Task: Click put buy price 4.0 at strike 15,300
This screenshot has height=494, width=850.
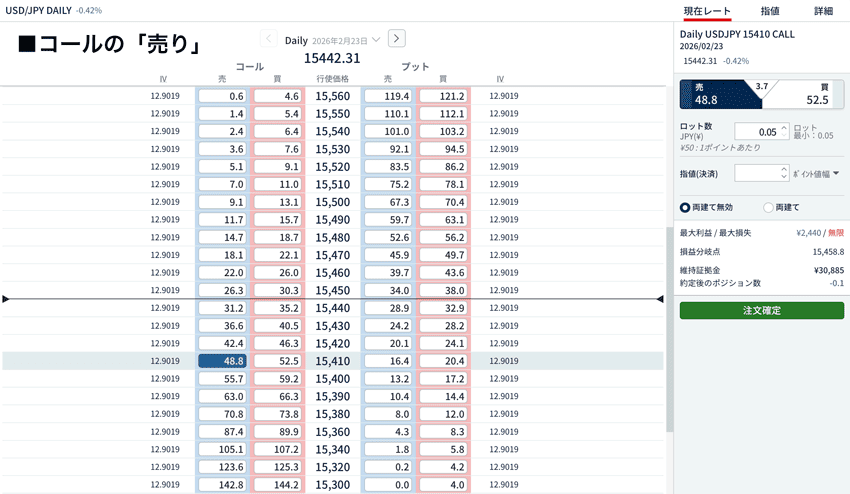Action: point(442,485)
